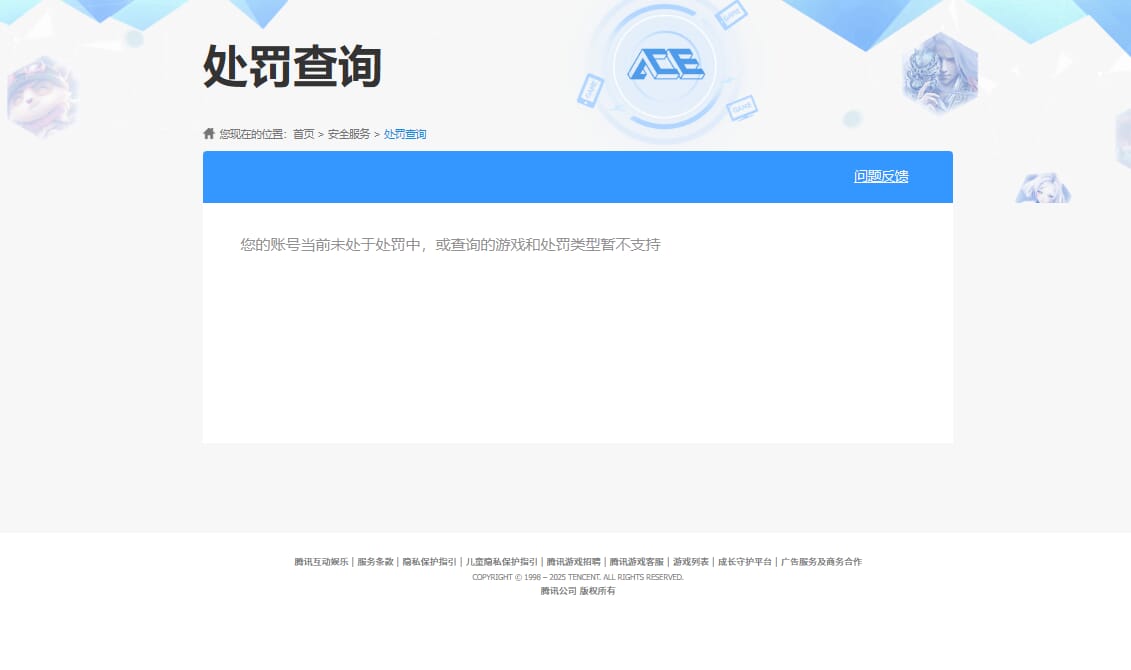Viewport: 1131px width, 670px height.
Task: Go to 首页 in the breadcrumb
Action: tap(304, 134)
